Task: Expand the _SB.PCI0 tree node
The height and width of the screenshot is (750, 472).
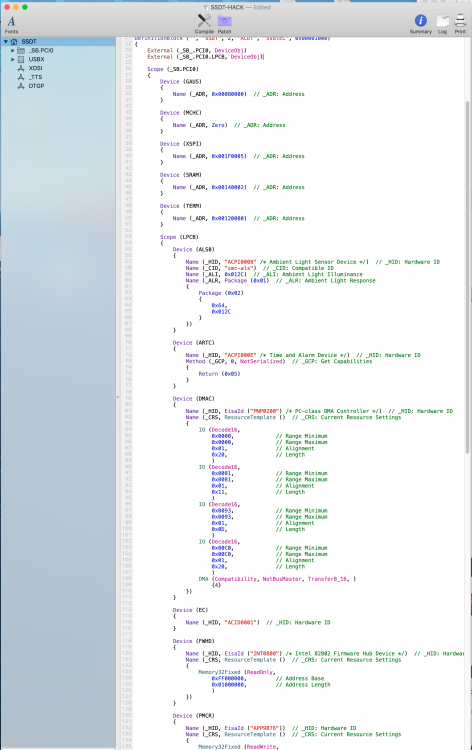Action: [13, 51]
